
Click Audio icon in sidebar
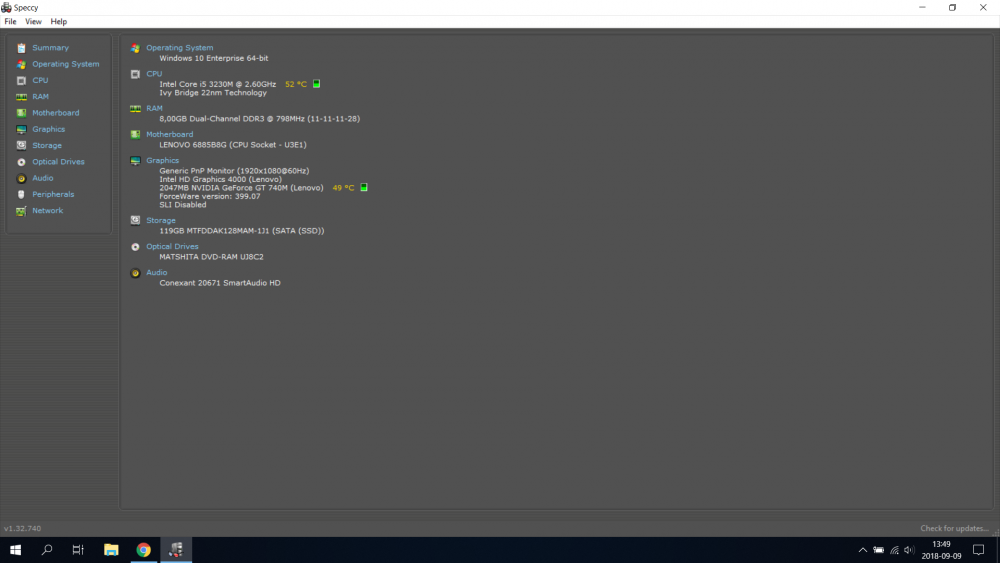click(x=21, y=179)
